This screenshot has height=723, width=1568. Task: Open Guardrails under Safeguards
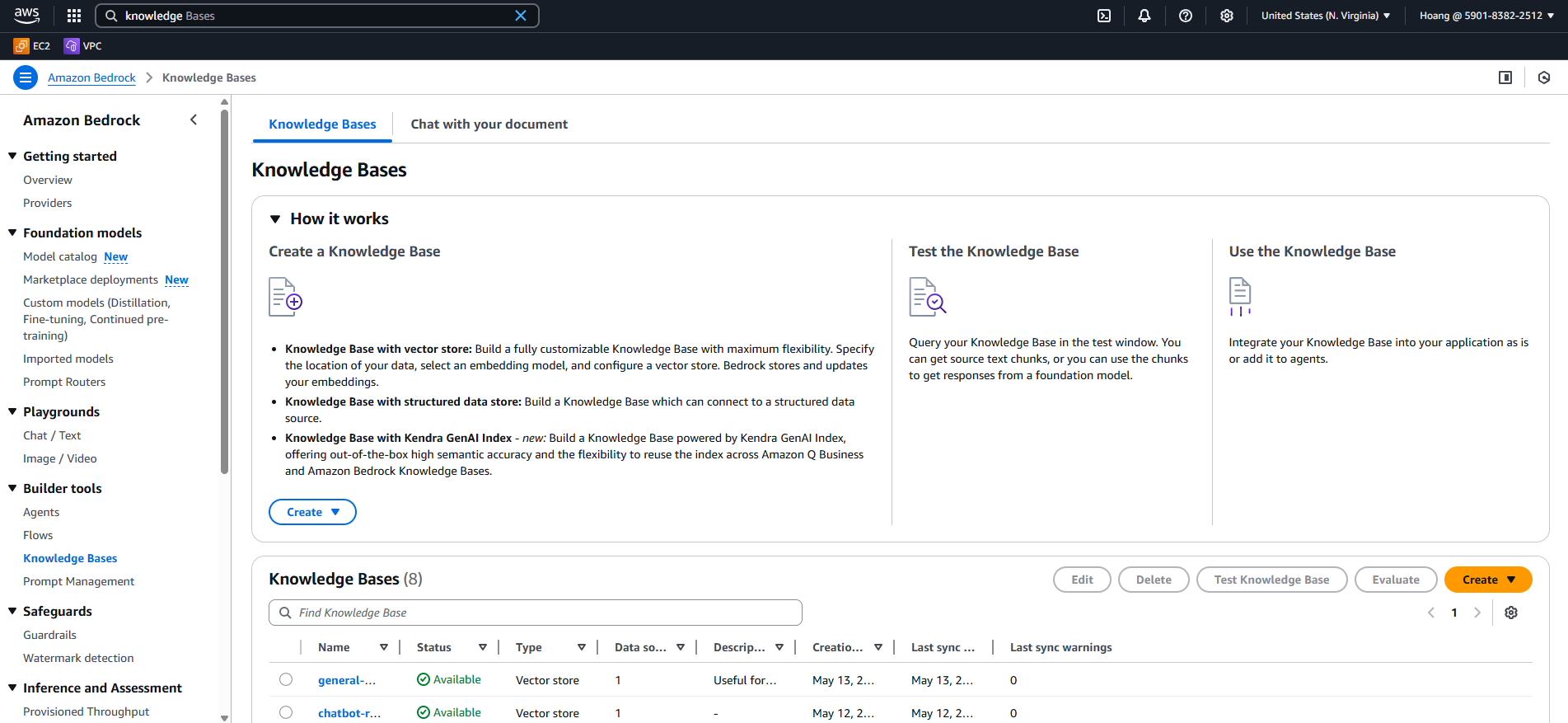click(49, 635)
